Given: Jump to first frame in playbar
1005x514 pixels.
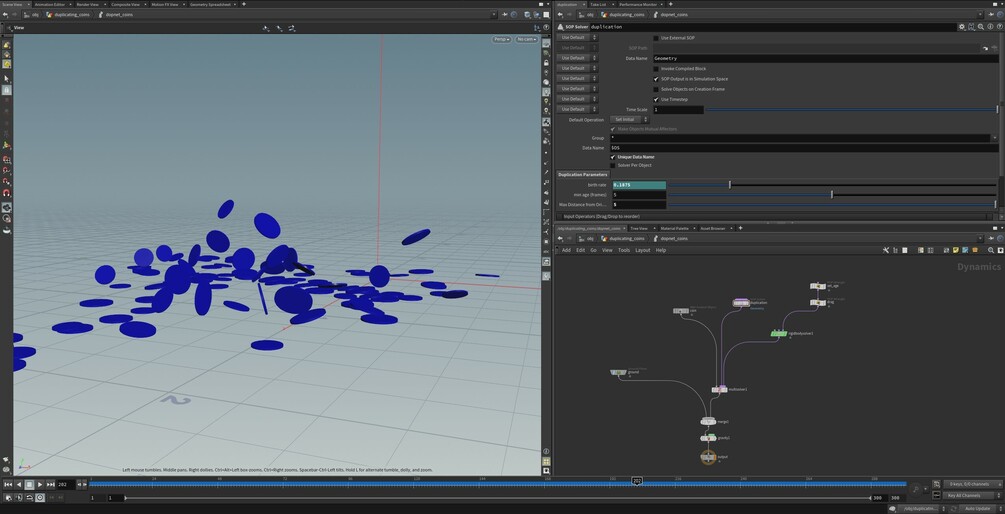Looking at the screenshot, I should (x=8, y=485).
